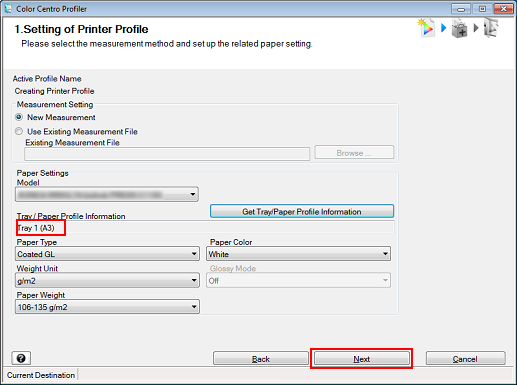Select Use Existing Measurement File option

pyautogui.click(x=19, y=131)
